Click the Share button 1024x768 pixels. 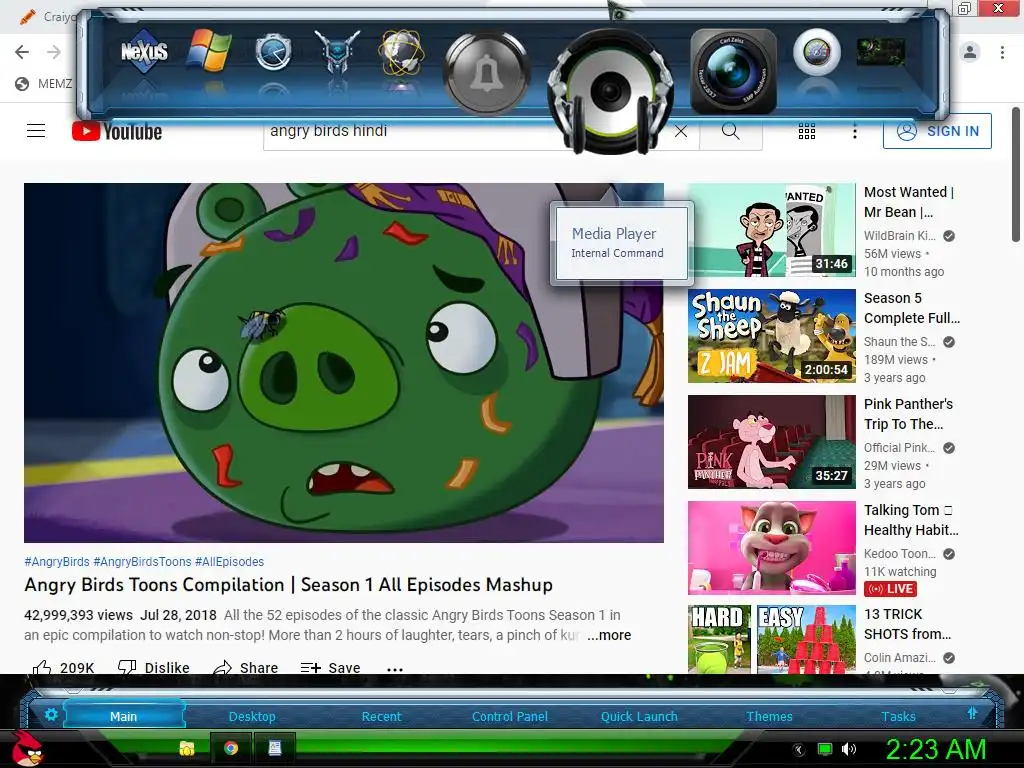(x=246, y=667)
